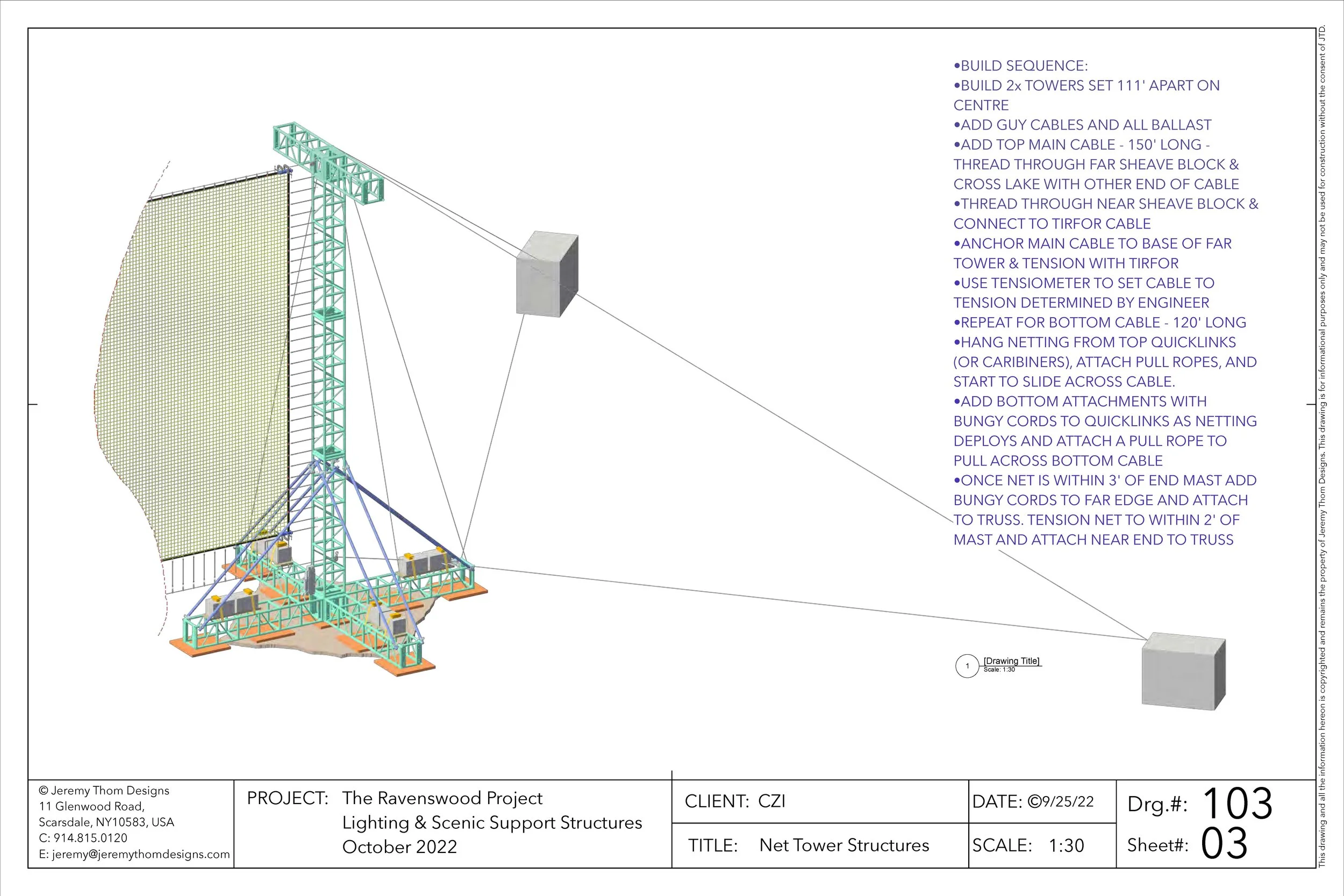The width and height of the screenshot is (1344, 896).
Task: Click the Jeremy Thom Designs copyright line
Action: (104, 790)
